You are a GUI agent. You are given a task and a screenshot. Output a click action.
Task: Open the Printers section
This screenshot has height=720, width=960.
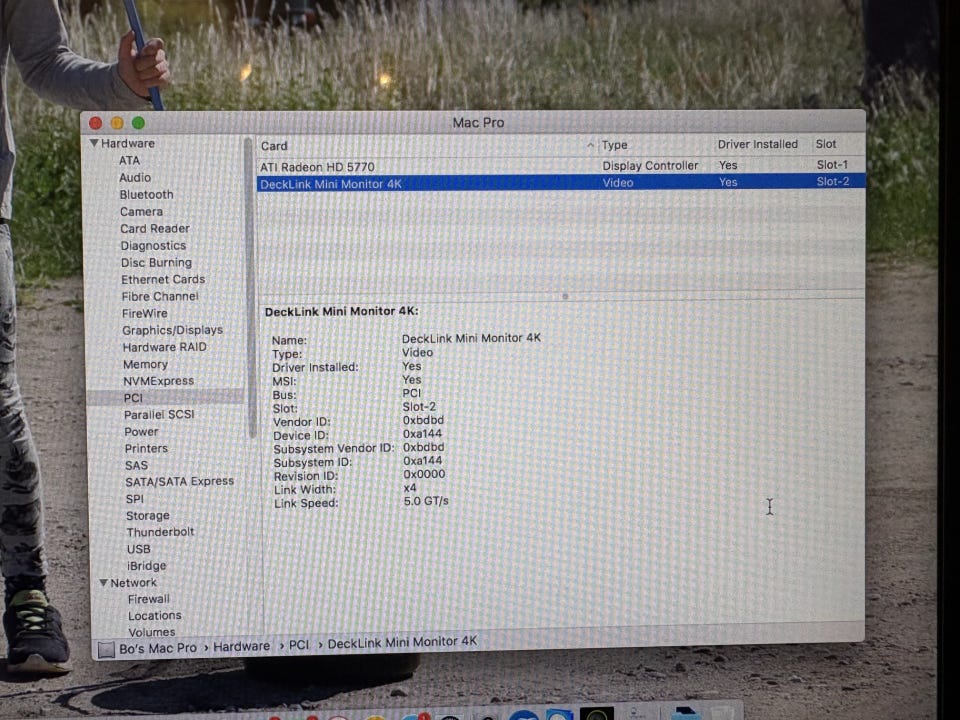coord(146,448)
